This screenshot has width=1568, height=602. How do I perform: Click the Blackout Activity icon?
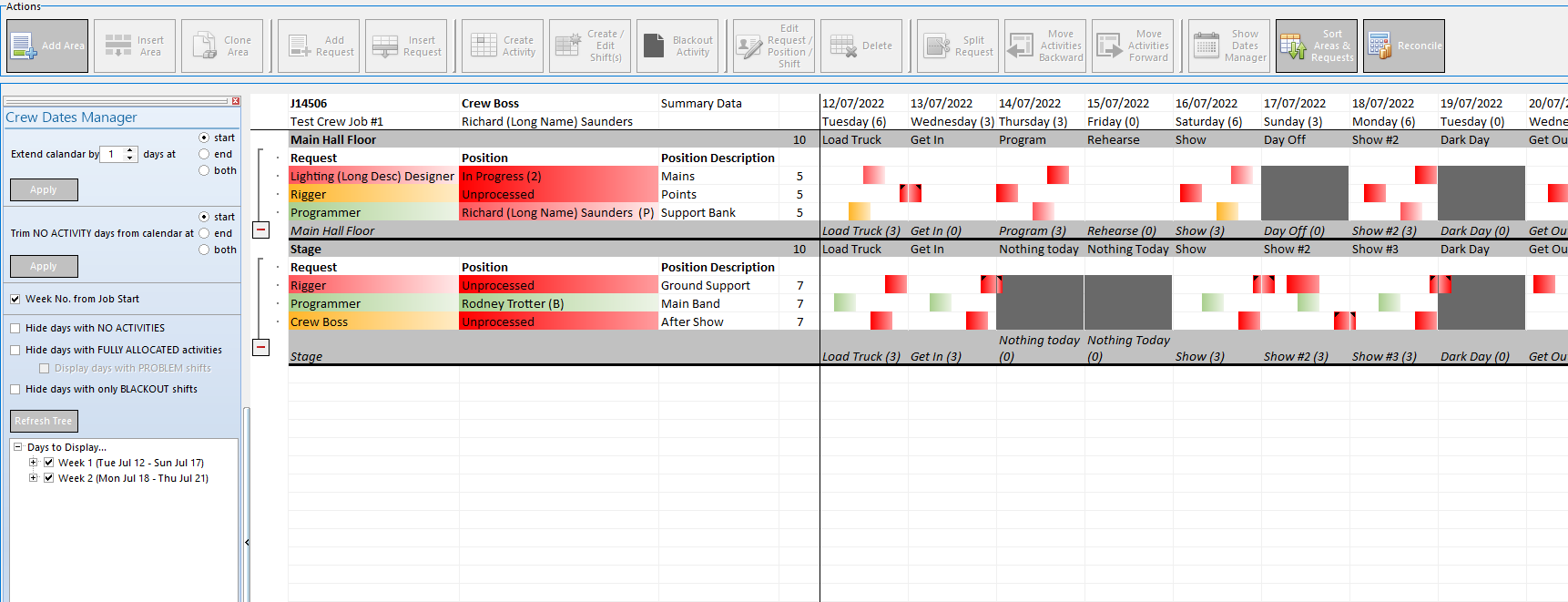[677, 46]
